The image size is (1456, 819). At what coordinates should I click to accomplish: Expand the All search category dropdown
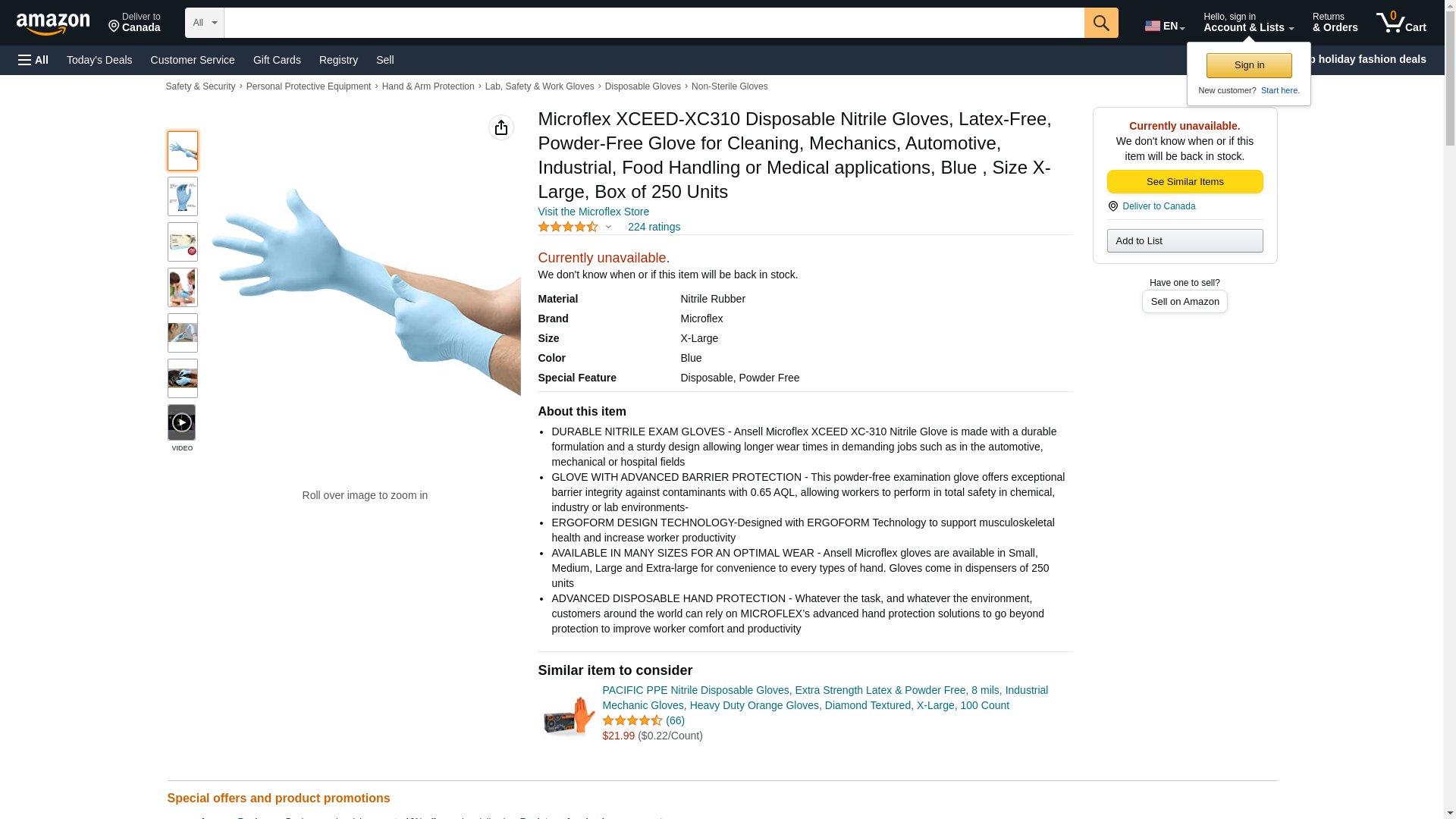tap(204, 23)
